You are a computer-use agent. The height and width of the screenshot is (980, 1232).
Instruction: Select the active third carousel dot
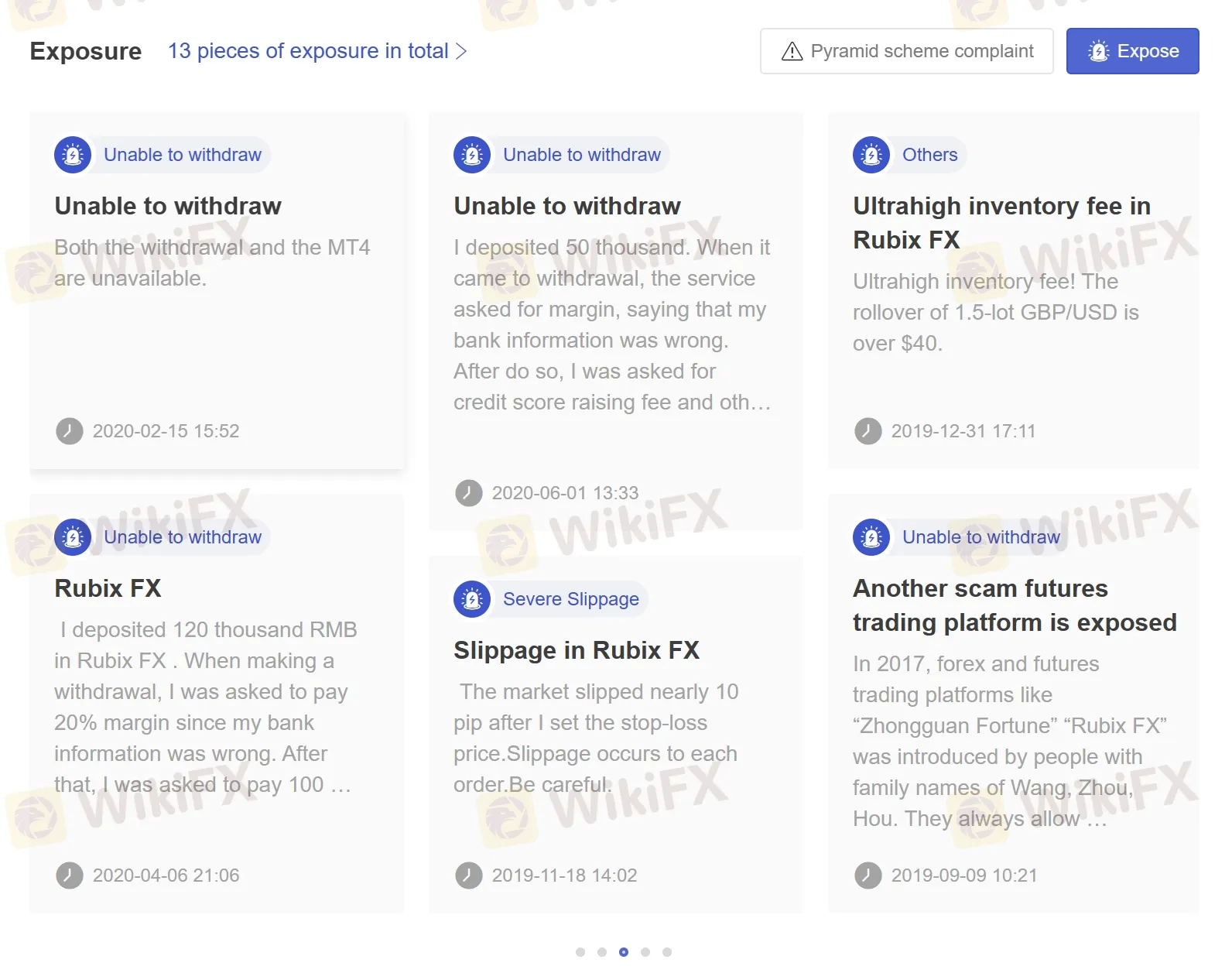[x=624, y=952]
